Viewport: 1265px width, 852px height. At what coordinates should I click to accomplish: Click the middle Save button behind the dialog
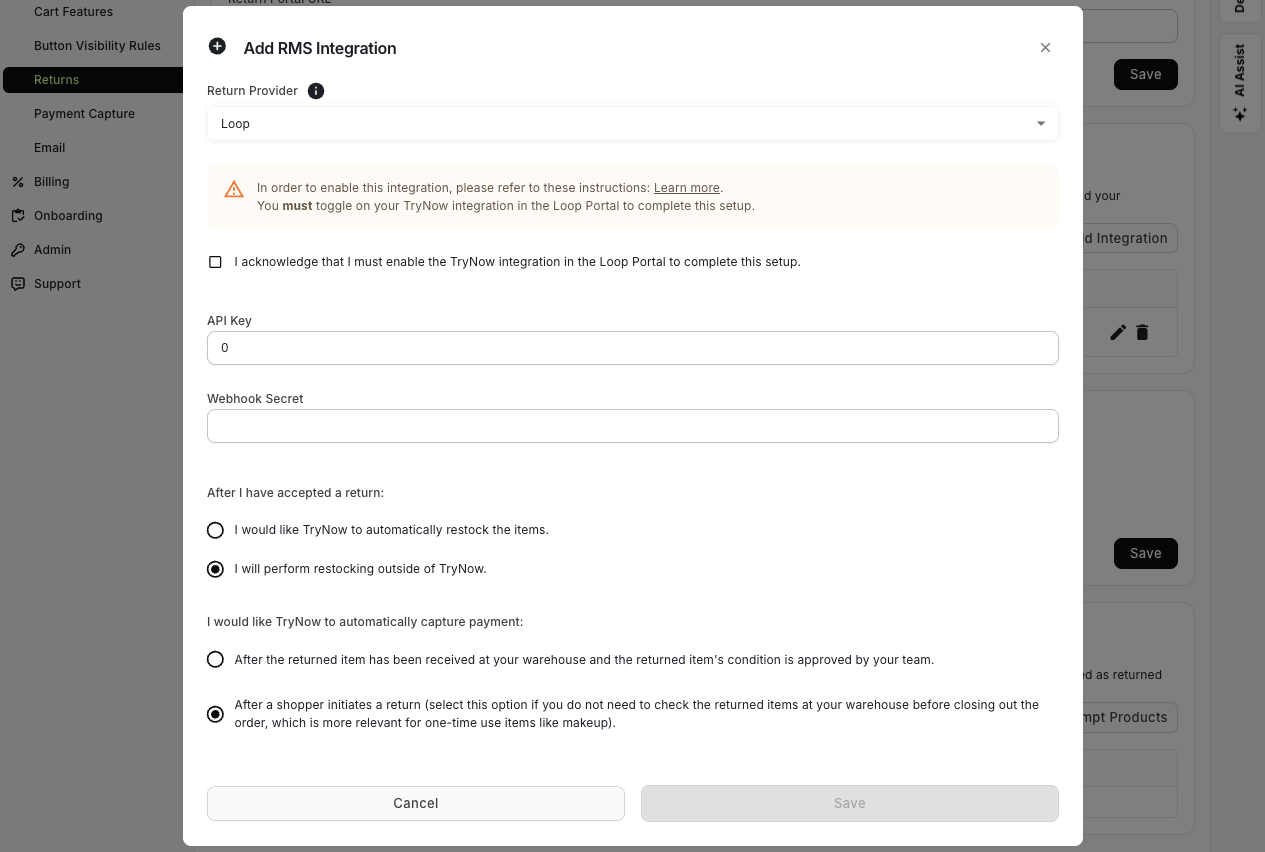[1145, 553]
